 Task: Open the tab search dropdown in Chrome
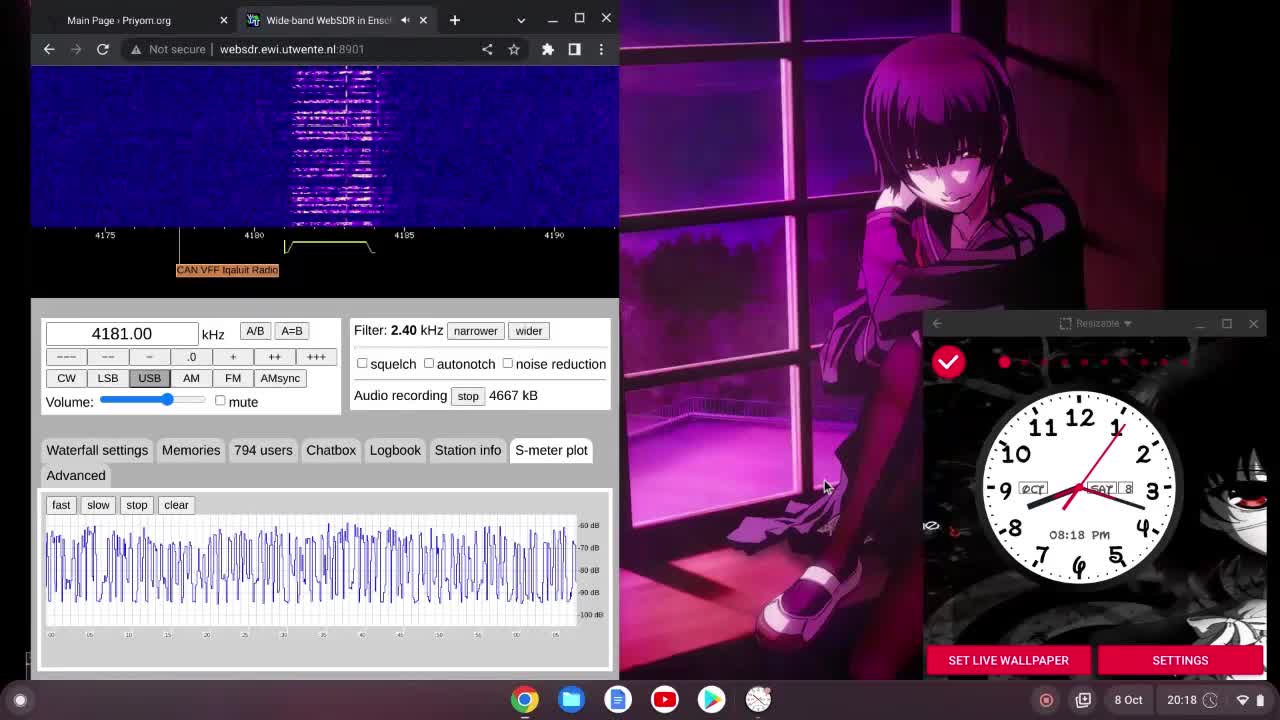tap(521, 20)
